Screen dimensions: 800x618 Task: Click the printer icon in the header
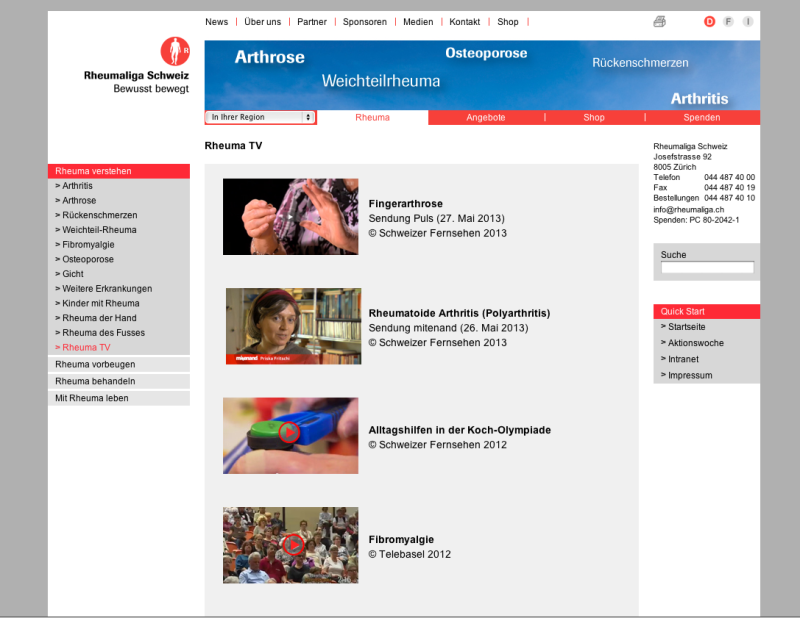point(659,22)
